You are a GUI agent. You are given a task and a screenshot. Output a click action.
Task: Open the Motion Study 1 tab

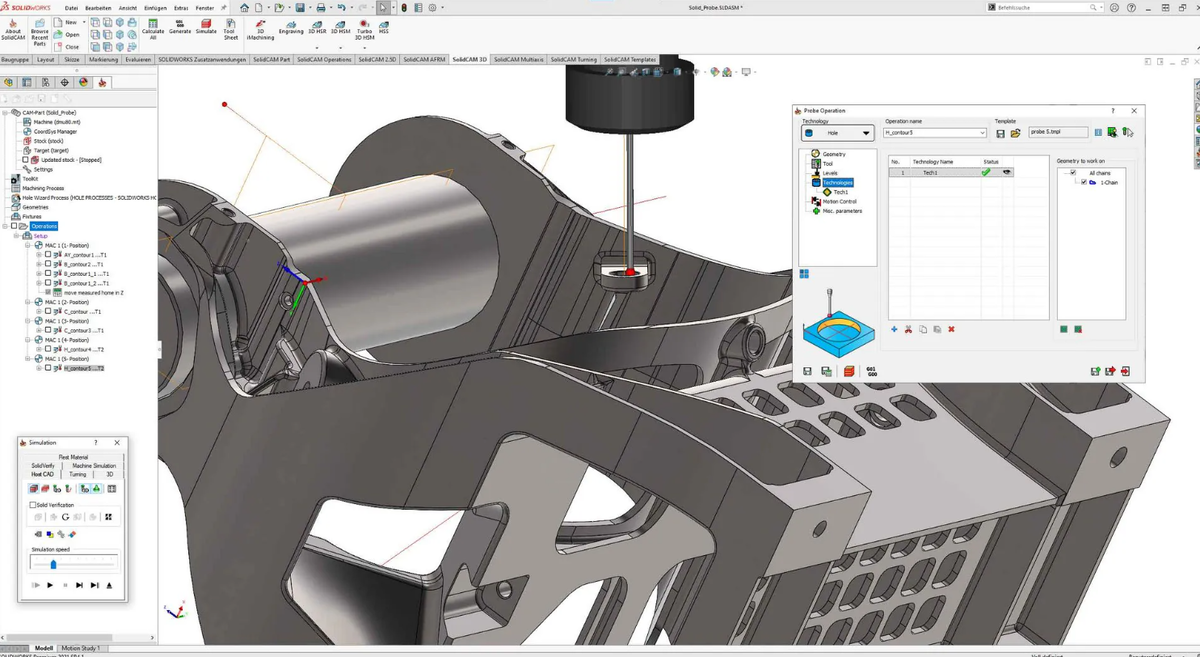(x=81, y=648)
